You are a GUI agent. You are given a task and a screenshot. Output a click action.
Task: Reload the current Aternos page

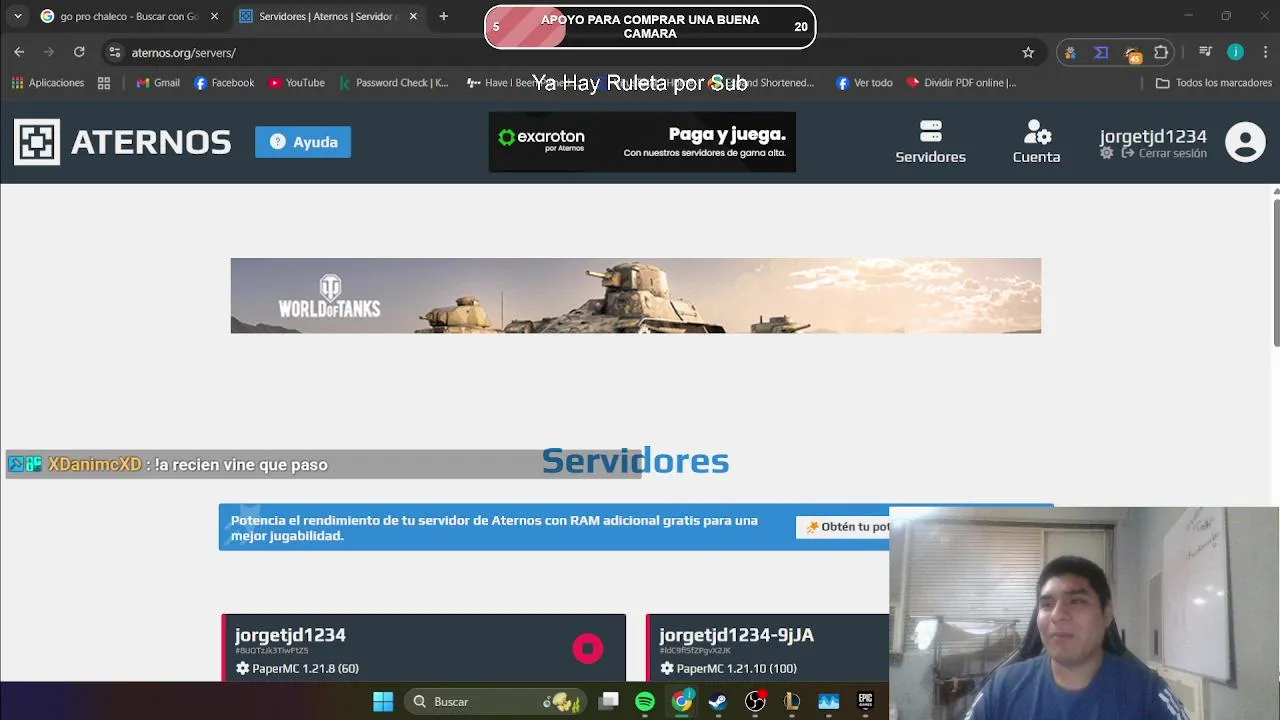pyautogui.click(x=79, y=52)
